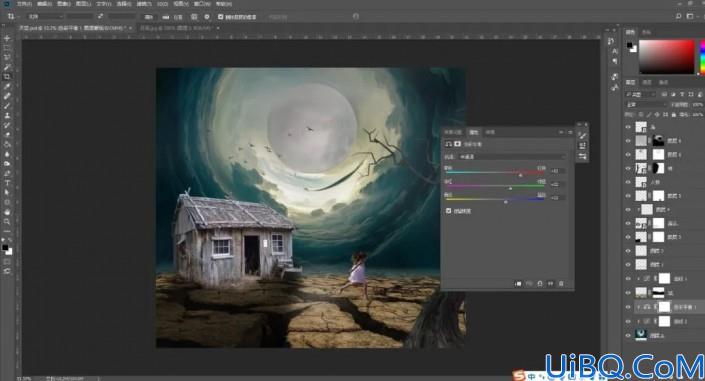Toggle Delete Cropped Pixels checkbox
Image resolution: width=705 pixels, height=381 pixels.
(220, 17)
